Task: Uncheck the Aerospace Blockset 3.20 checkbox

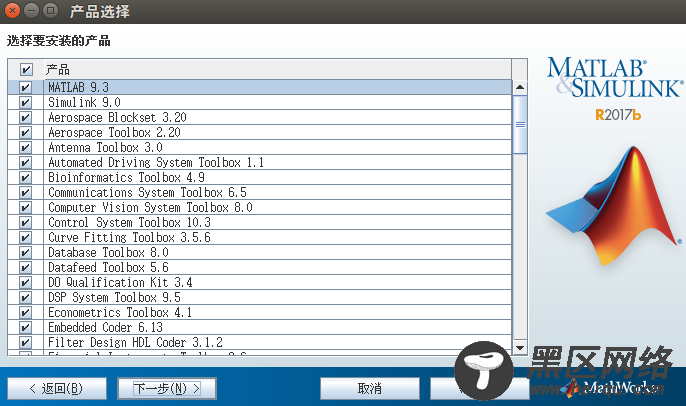Action: point(25,117)
